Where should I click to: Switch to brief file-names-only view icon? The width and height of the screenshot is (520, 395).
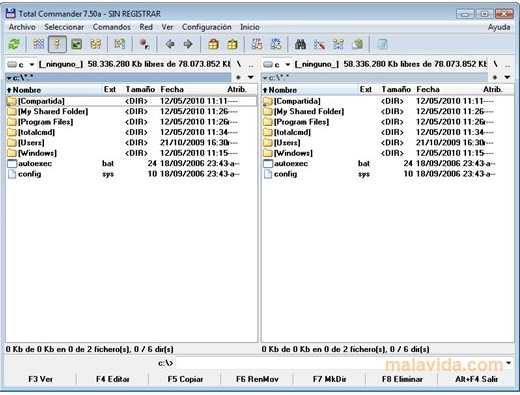coord(38,44)
